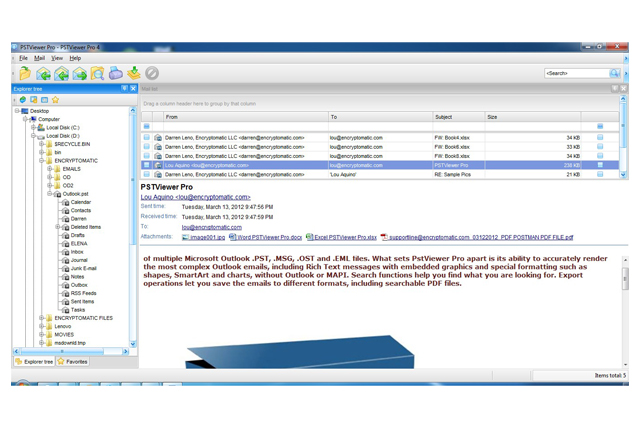Click the To address link in message header
Viewport: 640px width, 426px height.
point(212,227)
